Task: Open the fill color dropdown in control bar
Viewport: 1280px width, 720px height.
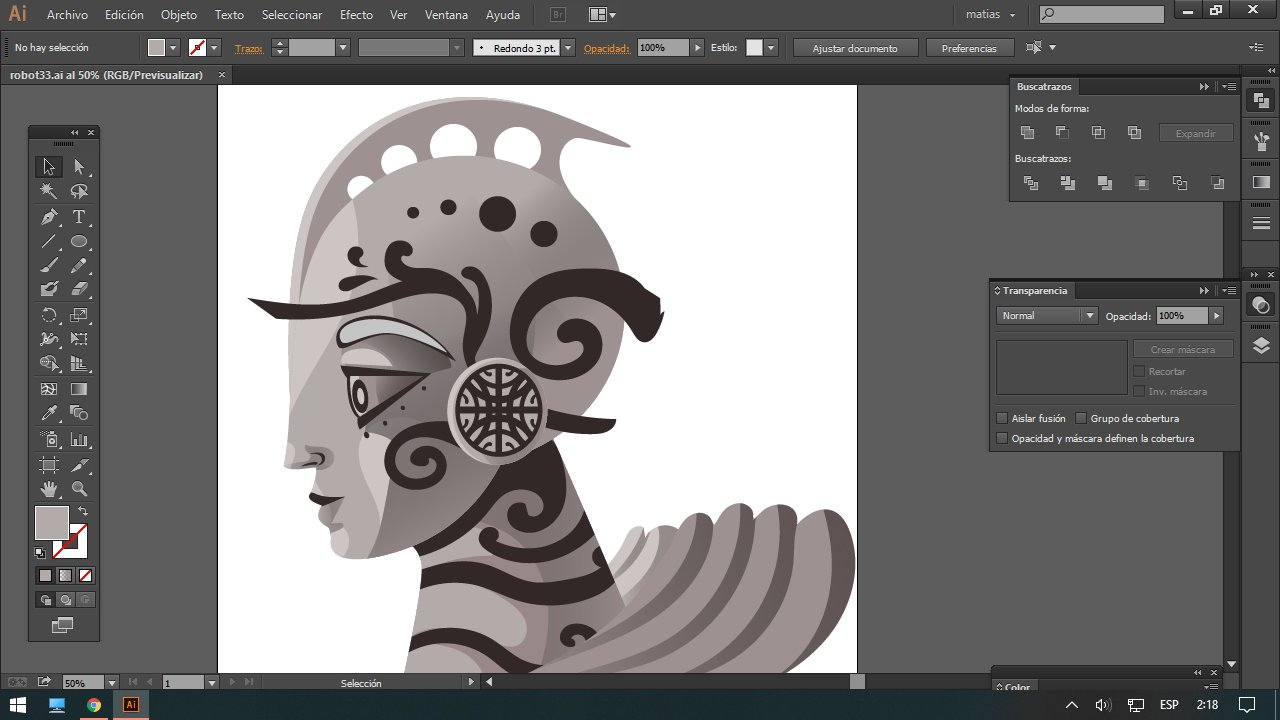Action: 173,47
